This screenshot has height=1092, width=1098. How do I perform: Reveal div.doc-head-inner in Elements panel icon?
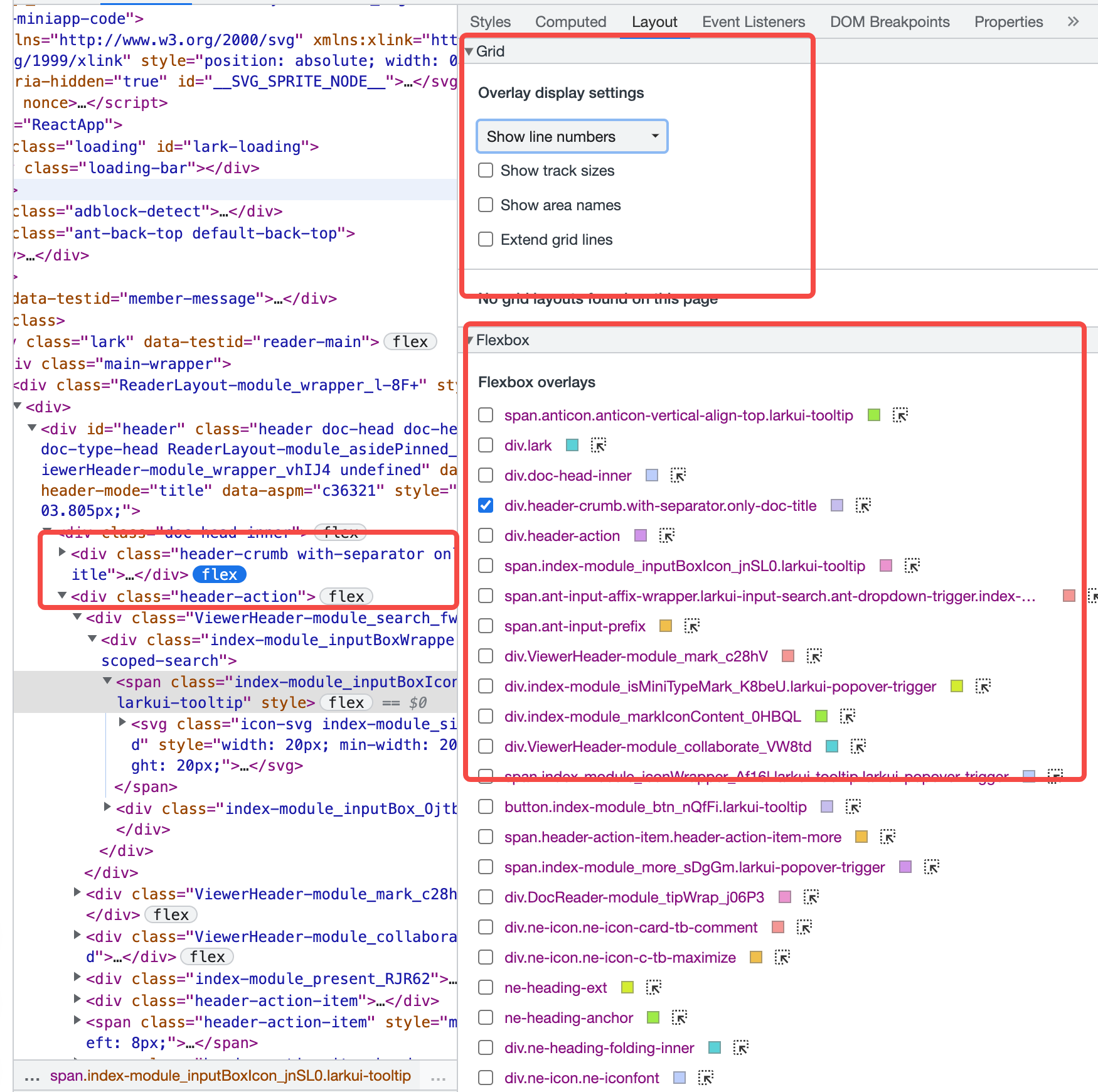[x=678, y=476]
